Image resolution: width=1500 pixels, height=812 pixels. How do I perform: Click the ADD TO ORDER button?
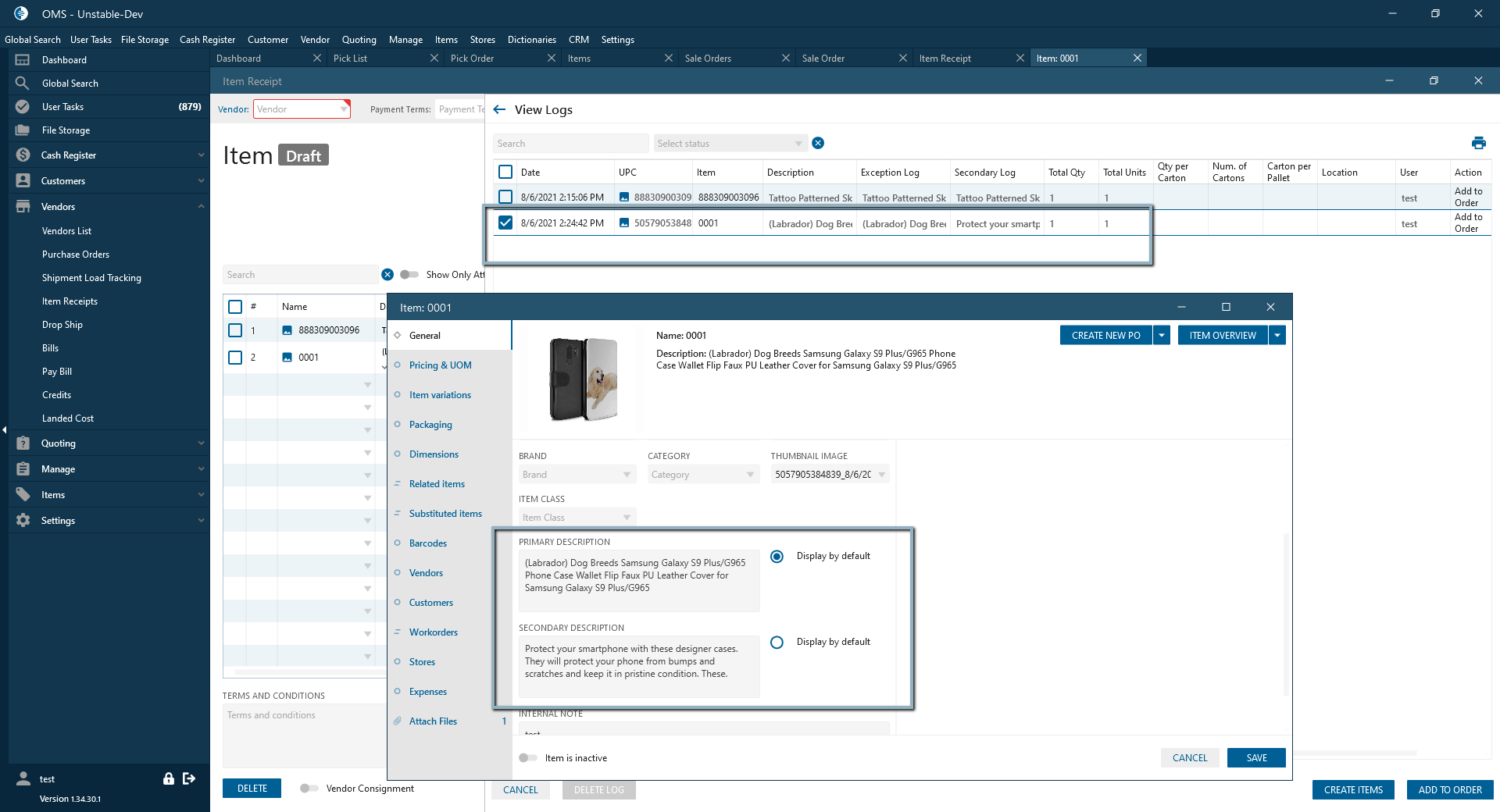point(1449,790)
